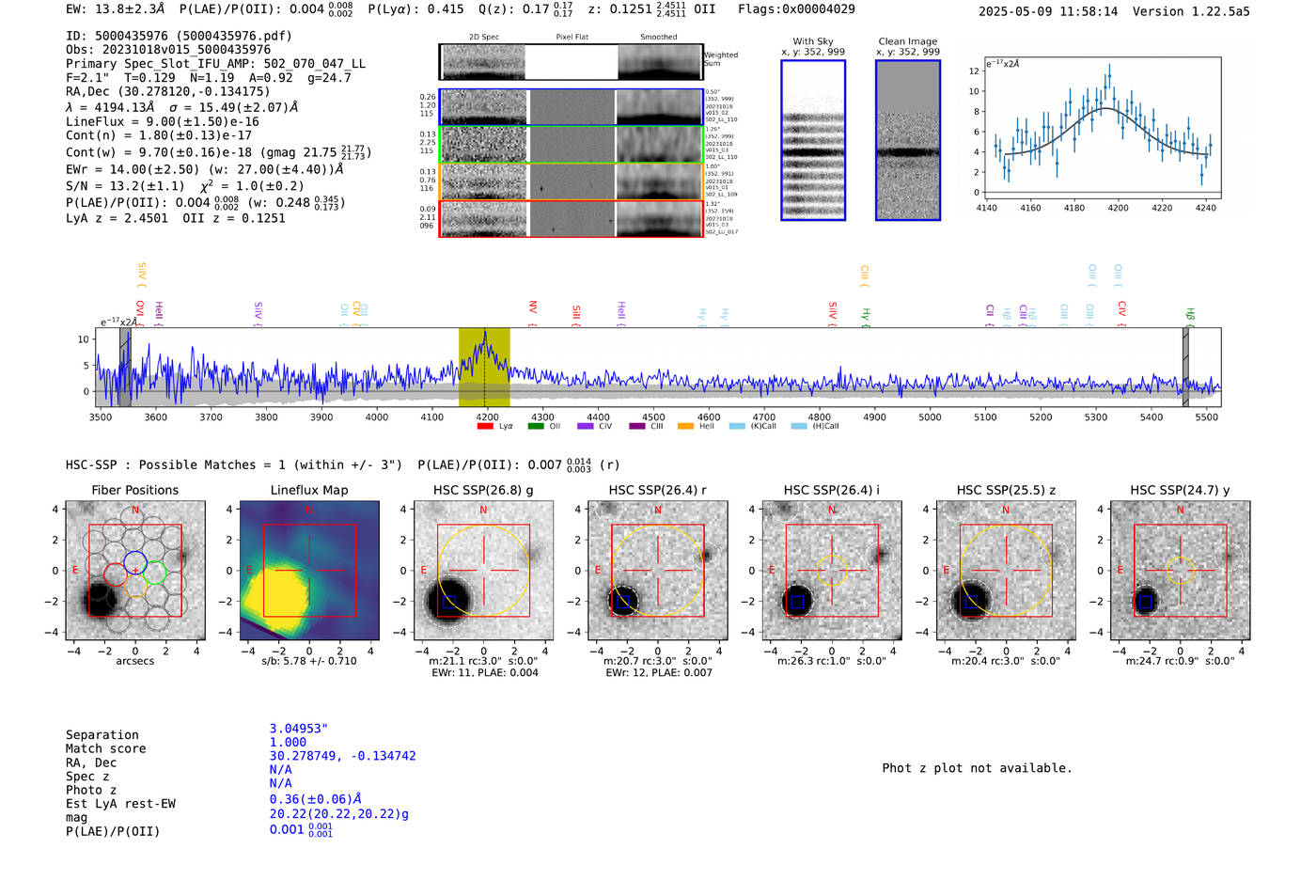Click the With Sky CCD image
Viewport: 1316px width, 896px height.
(x=813, y=140)
